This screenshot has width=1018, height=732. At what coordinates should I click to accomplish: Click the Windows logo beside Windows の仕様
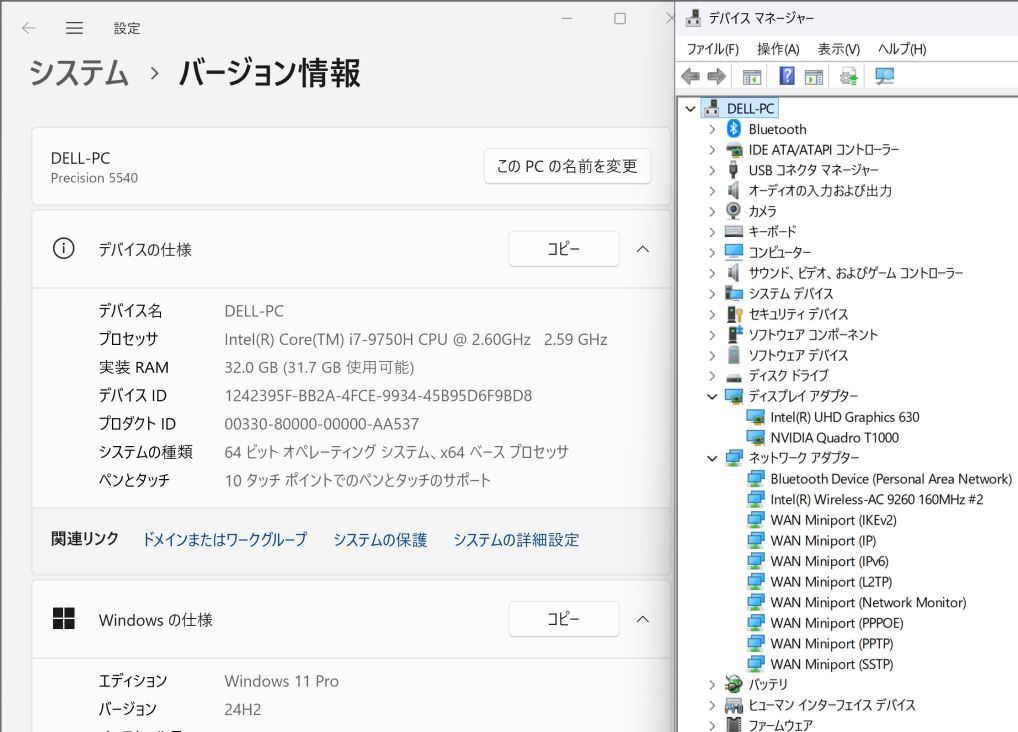point(64,619)
